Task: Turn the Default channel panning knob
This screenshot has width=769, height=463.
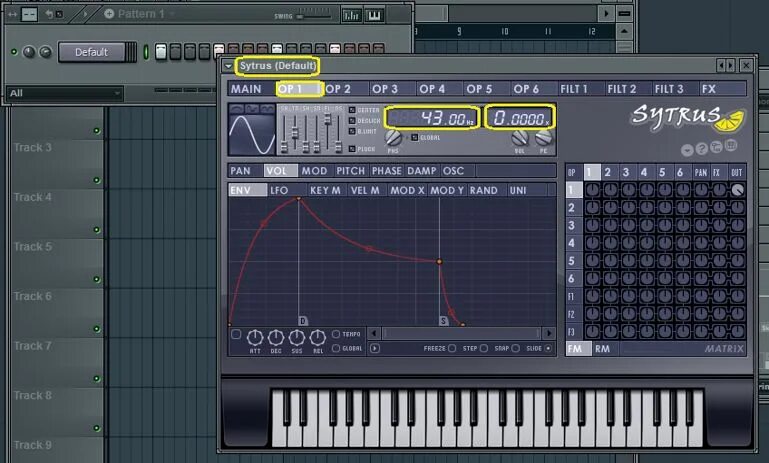Action: (29, 52)
